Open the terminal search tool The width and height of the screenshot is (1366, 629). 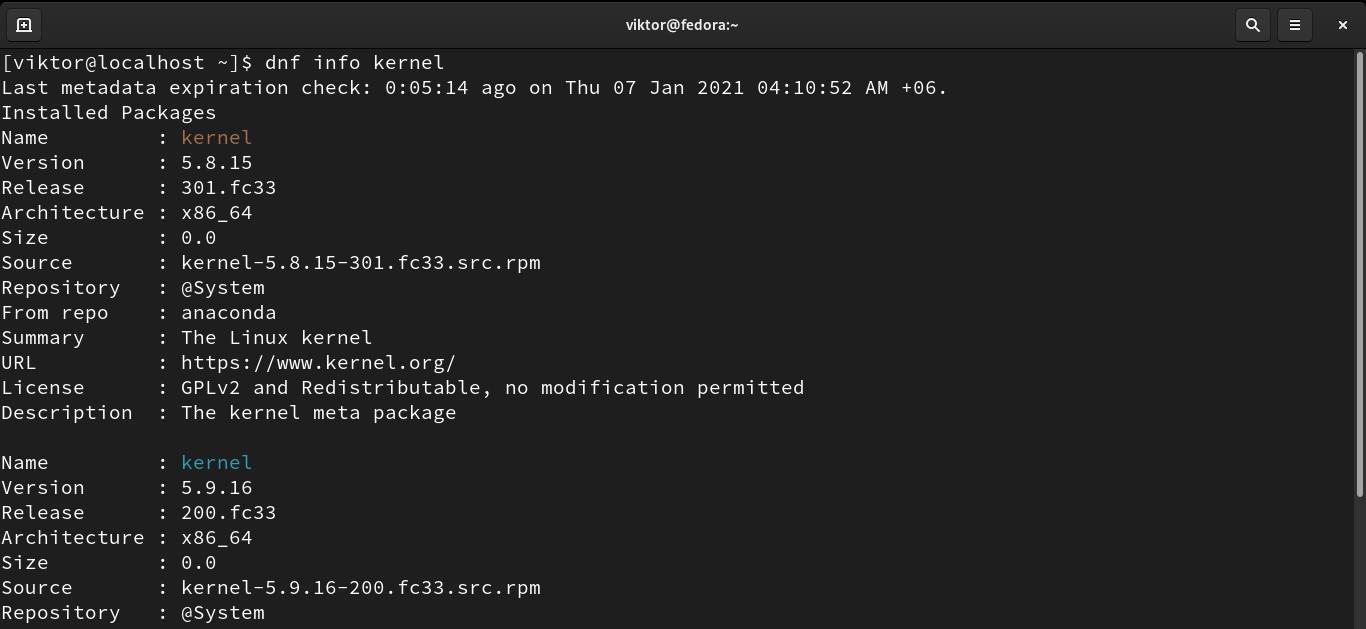(x=1252, y=25)
